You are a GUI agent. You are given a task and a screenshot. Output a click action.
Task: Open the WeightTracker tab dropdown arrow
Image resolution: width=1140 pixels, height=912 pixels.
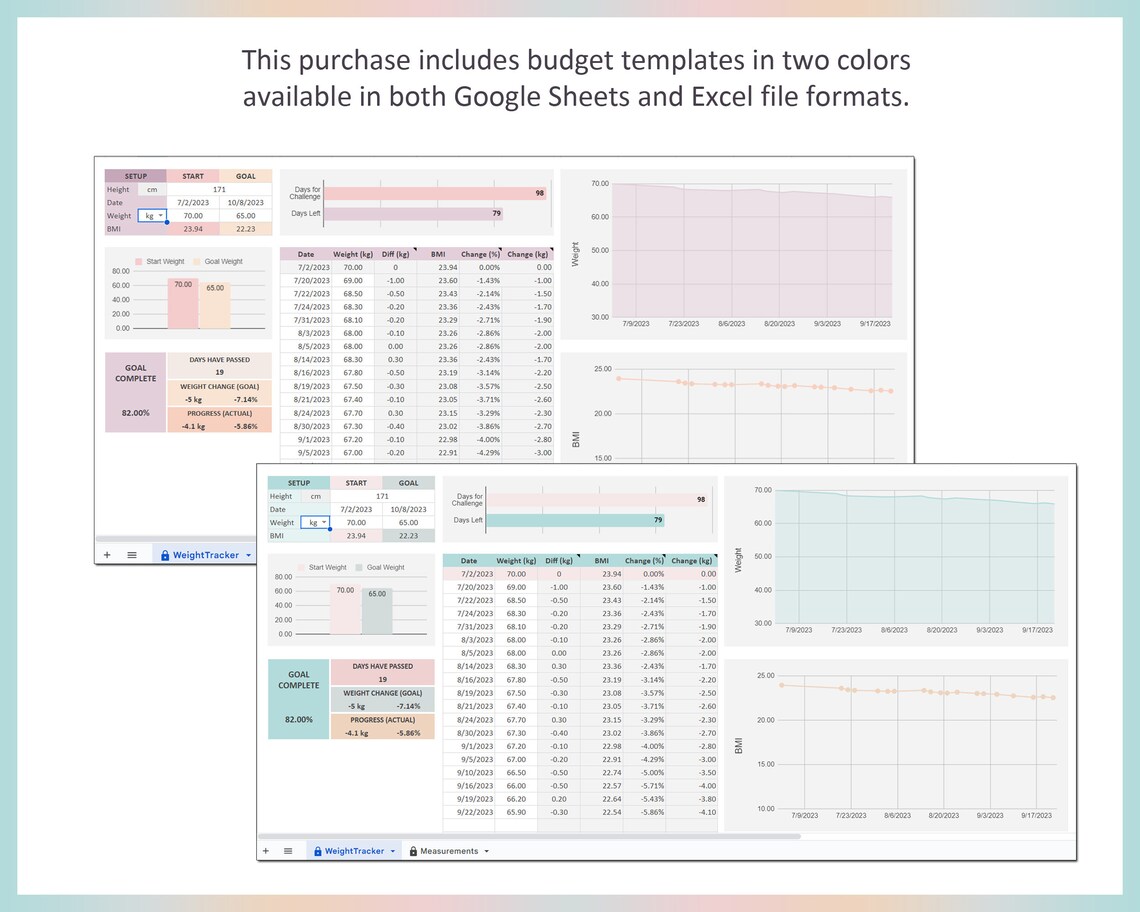tap(247, 554)
